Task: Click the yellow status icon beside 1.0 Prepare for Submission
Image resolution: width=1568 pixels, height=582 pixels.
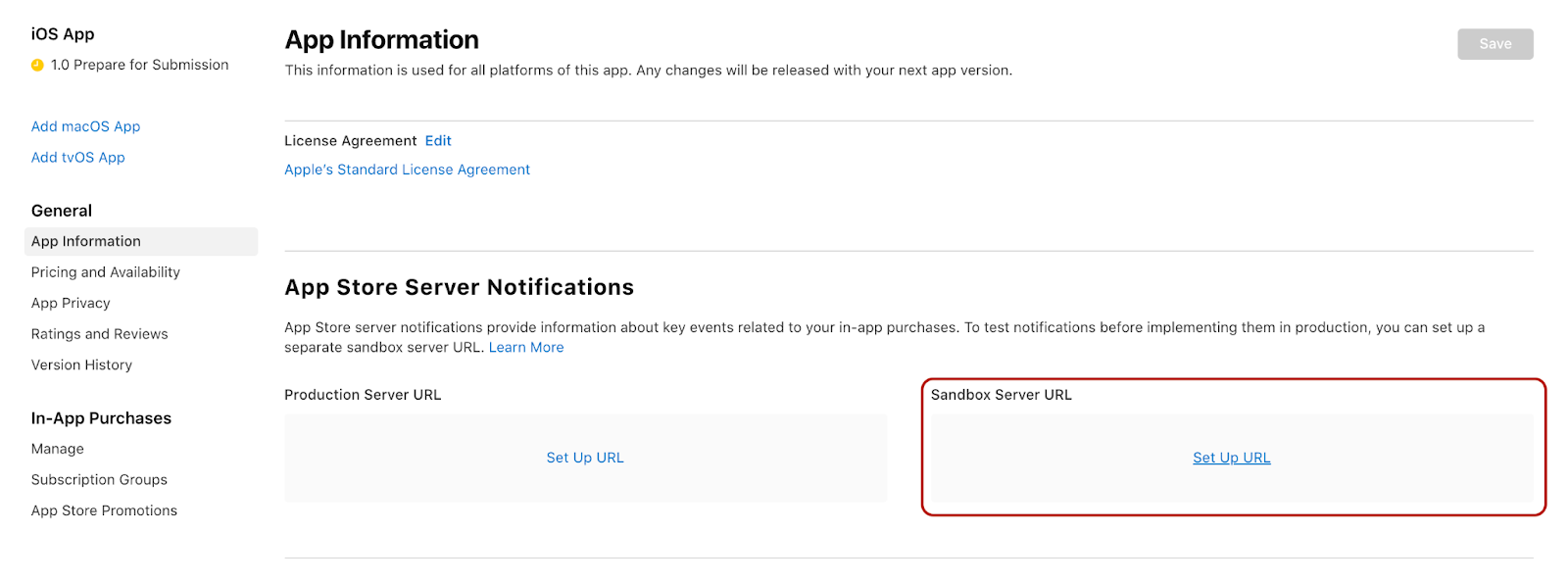Action: [37, 65]
